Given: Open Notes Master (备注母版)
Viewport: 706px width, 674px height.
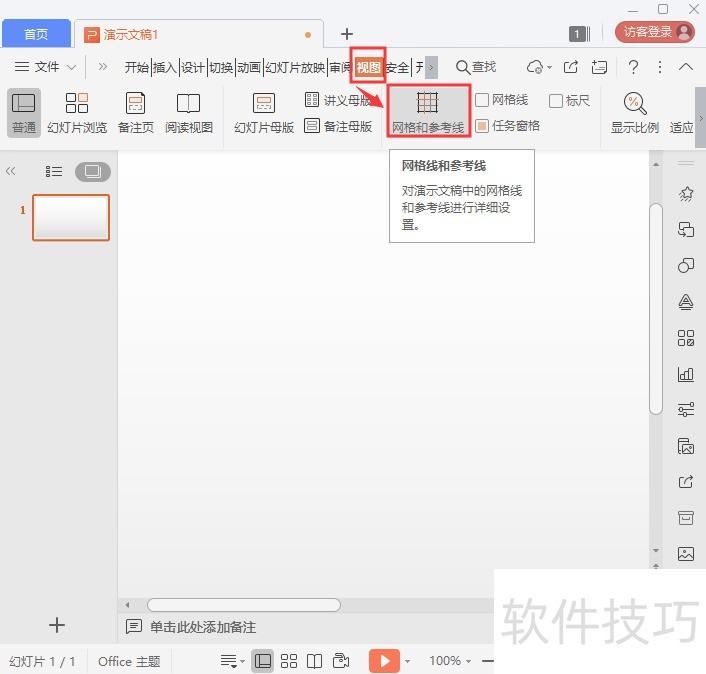Looking at the screenshot, I should click(x=338, y=126).
